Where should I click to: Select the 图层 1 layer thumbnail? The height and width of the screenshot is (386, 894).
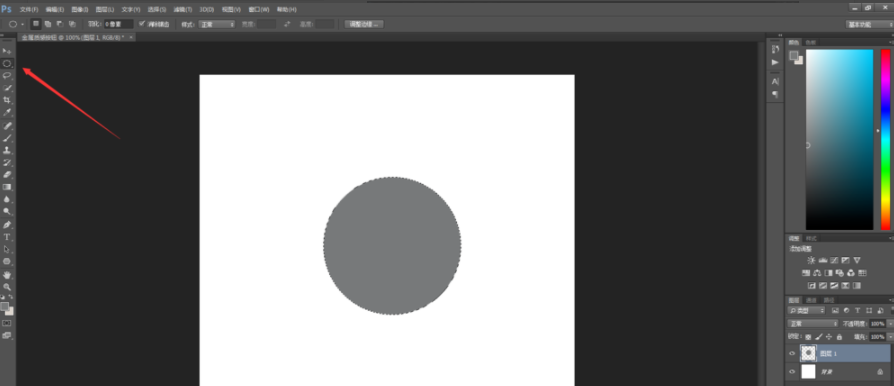coord(808,354)
